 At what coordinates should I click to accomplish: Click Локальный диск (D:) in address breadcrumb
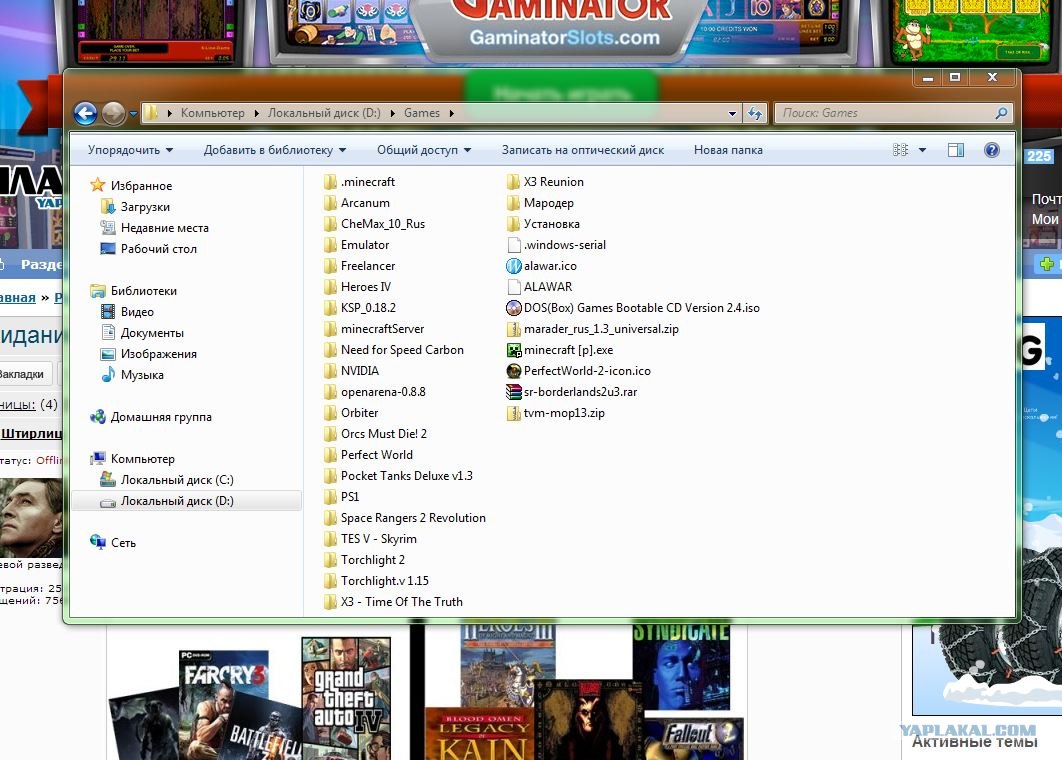[x=328, y=113]
